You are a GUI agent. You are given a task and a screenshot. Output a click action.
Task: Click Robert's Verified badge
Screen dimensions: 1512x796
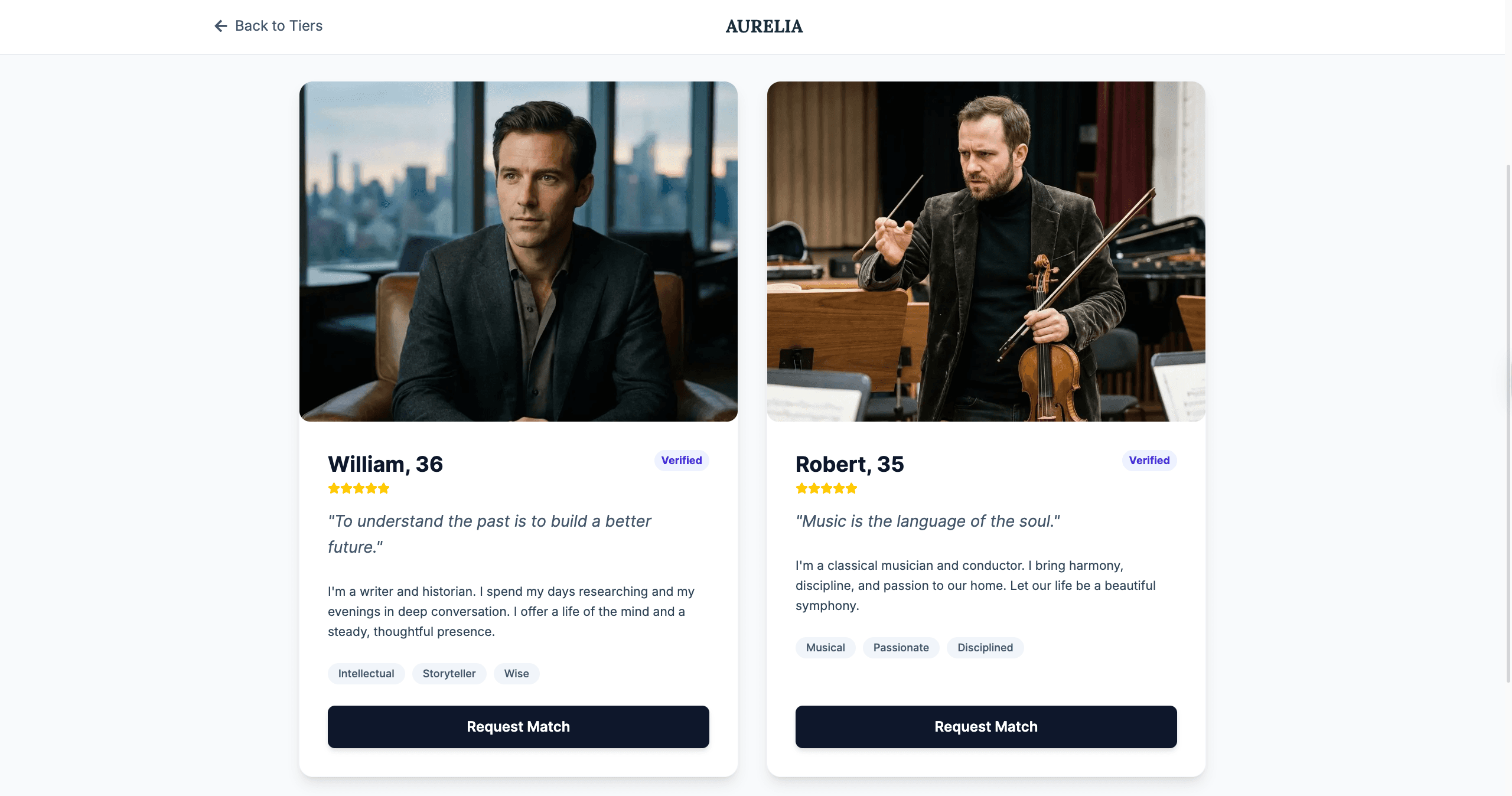(1149, 461)
